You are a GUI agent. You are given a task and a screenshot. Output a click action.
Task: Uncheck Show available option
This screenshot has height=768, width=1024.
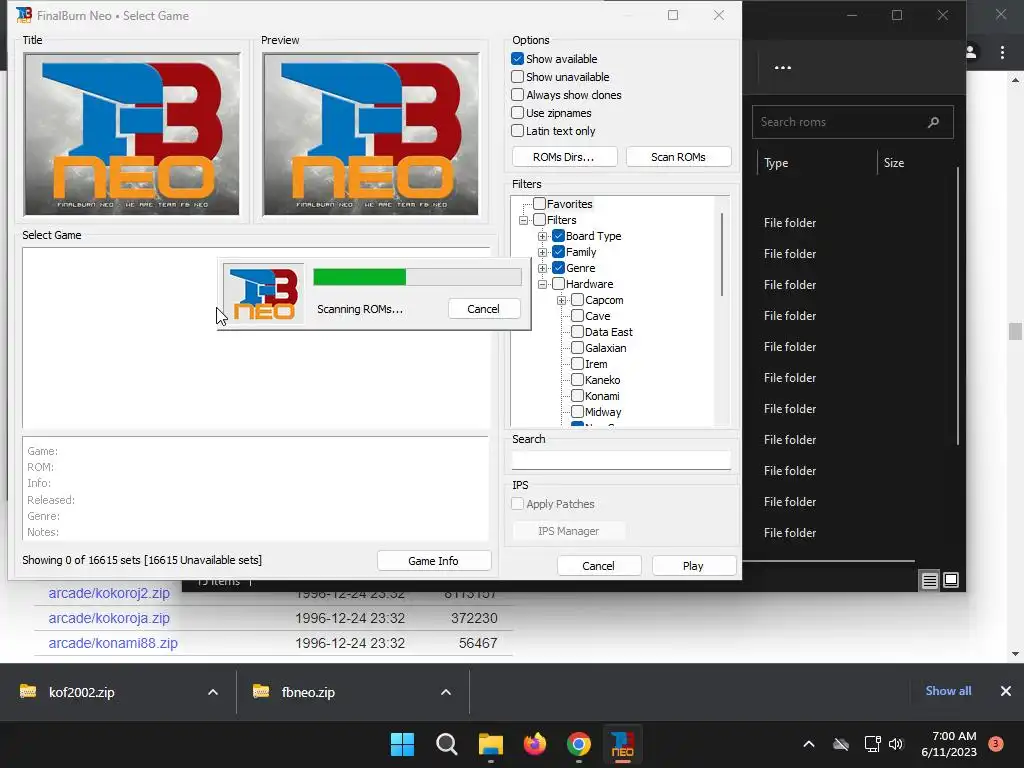click(517, 59)
